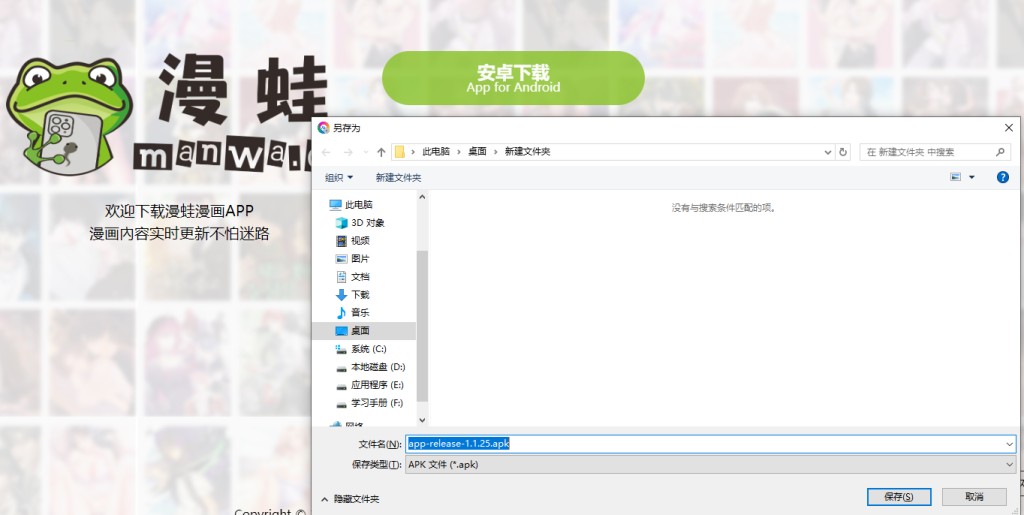Click the Forward arrow in Save As dialog

click(x=348, y=152)
